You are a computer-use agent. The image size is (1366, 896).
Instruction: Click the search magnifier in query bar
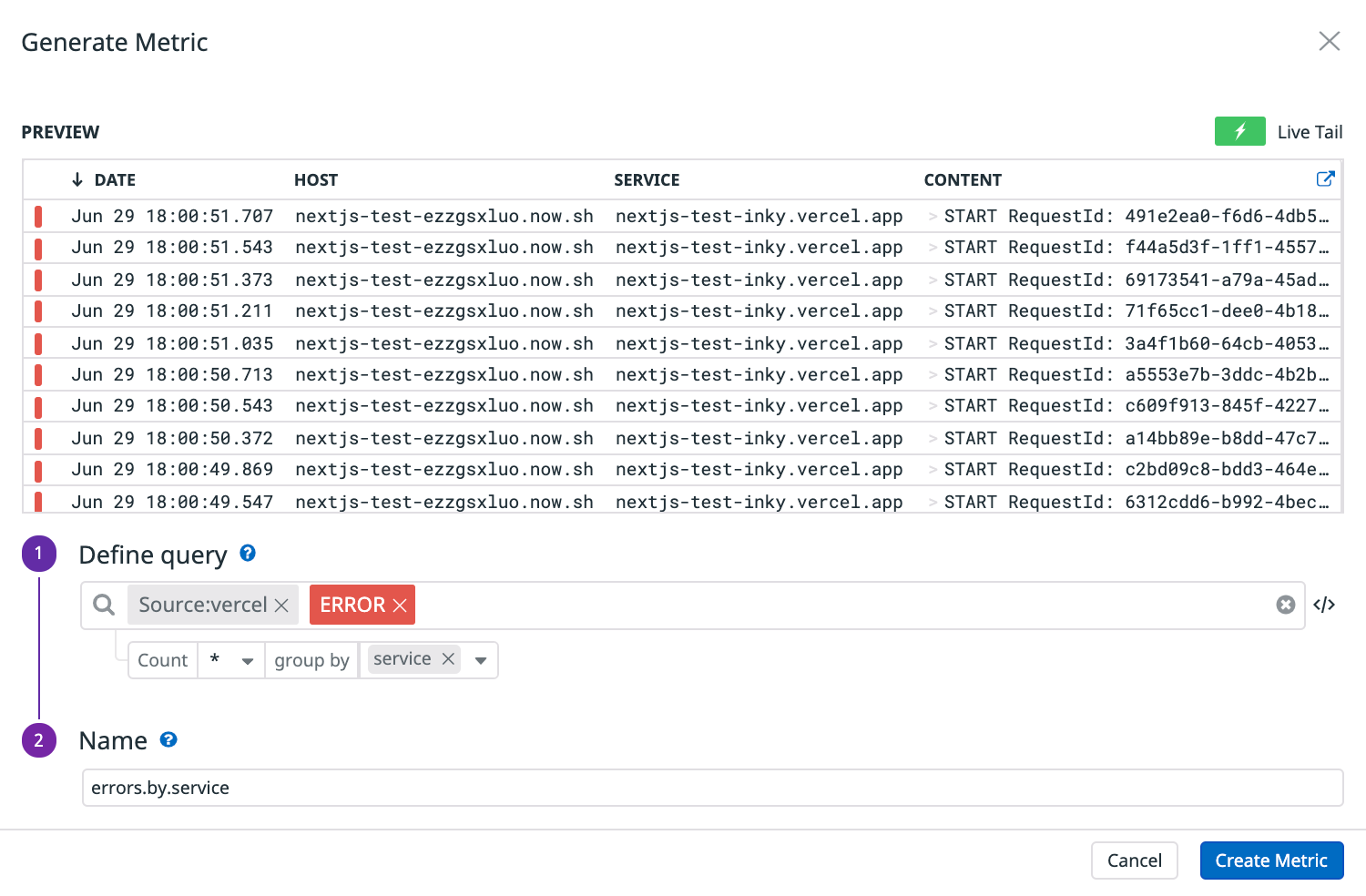[x=103, y=604]
